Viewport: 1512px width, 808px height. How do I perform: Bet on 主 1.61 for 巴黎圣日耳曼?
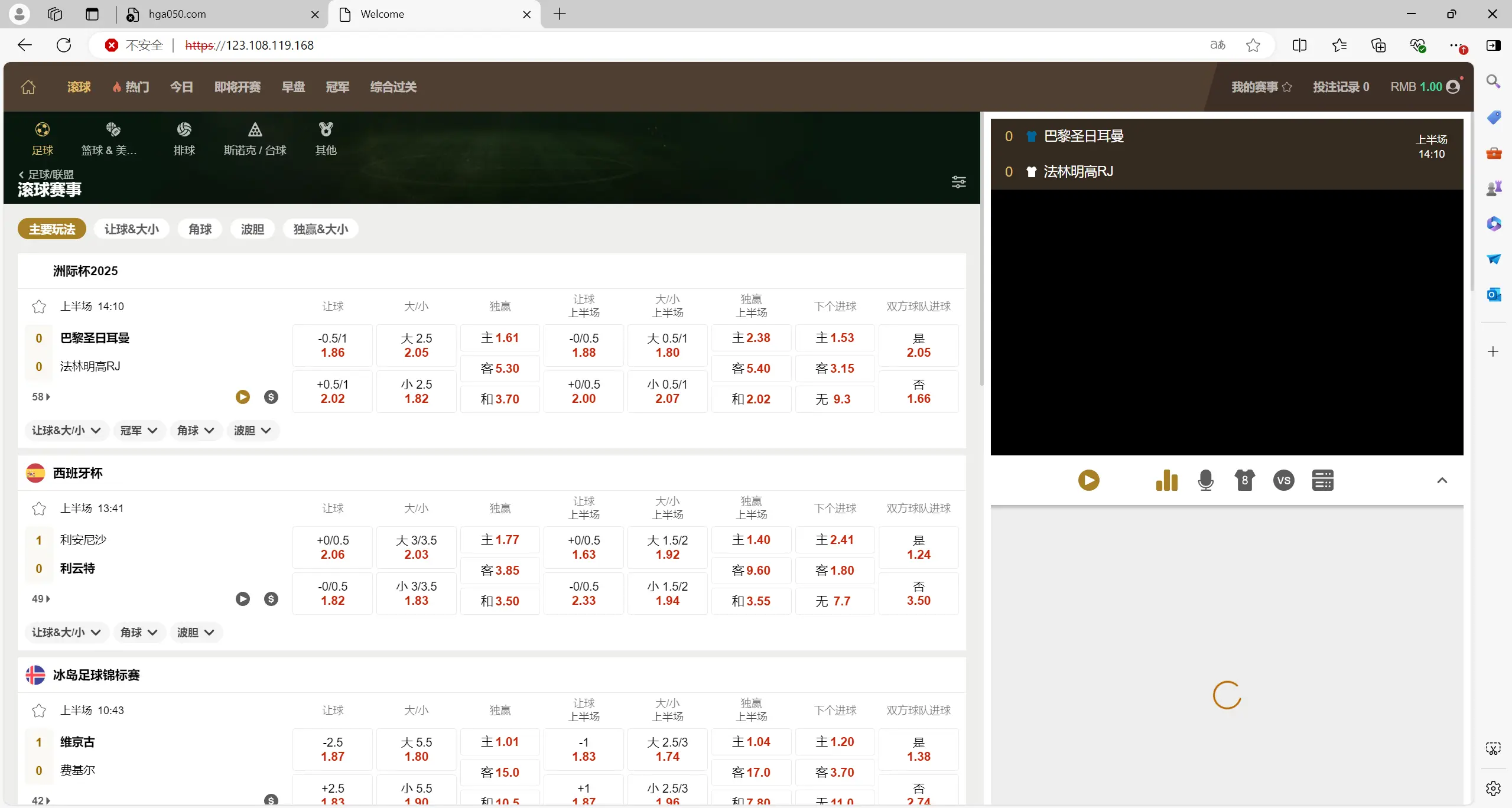(x=500, y=338)
